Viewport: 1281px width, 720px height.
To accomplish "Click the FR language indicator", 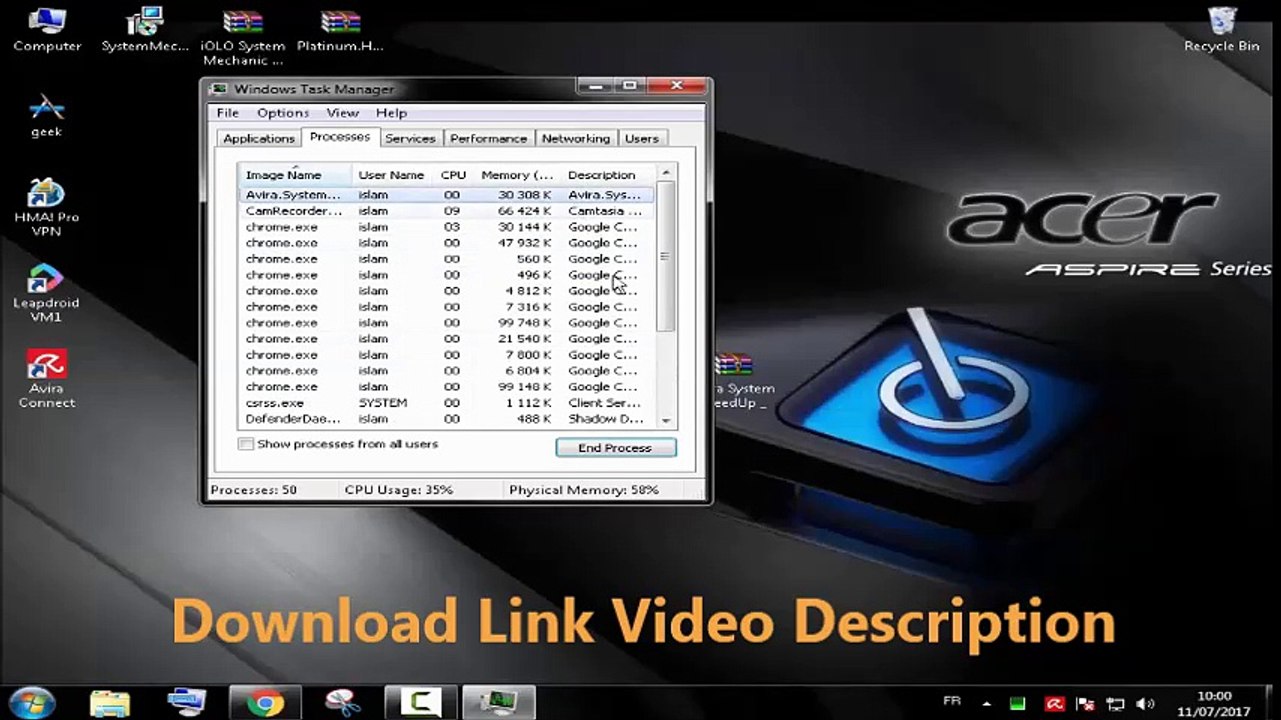I will [x=952, y=702].
